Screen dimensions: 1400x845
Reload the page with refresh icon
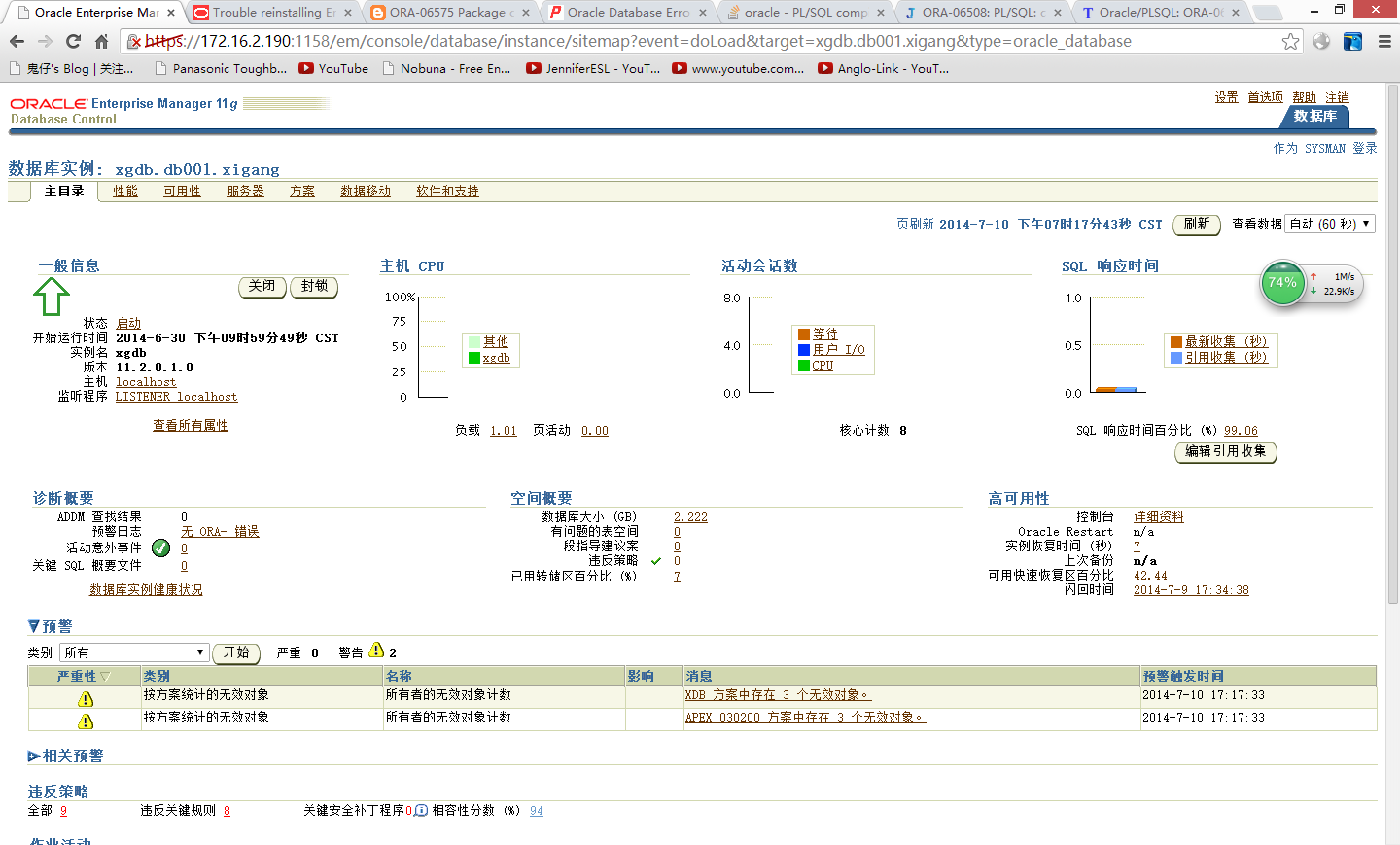coord(73,42)
